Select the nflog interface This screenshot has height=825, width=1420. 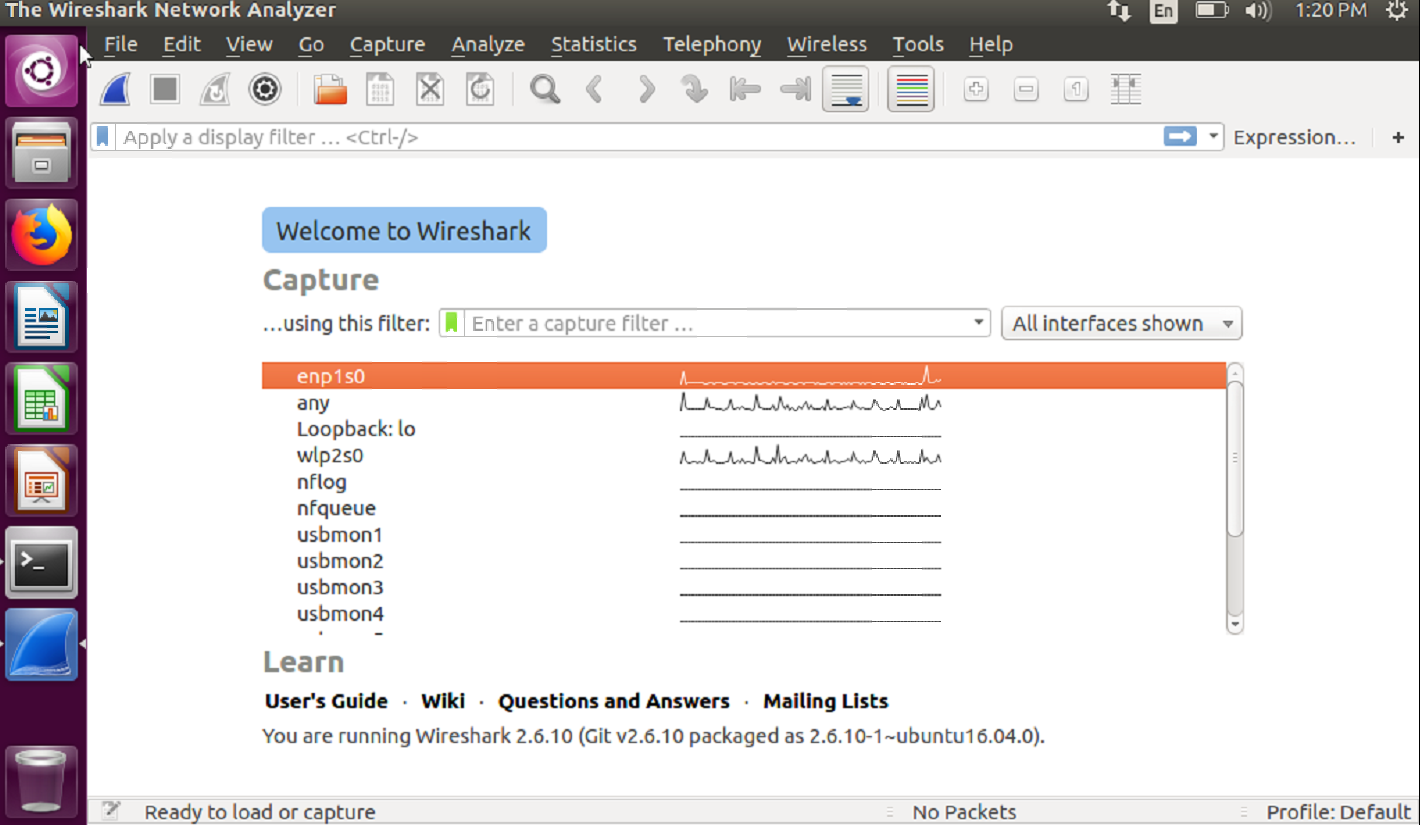click(x=744, y=482)
